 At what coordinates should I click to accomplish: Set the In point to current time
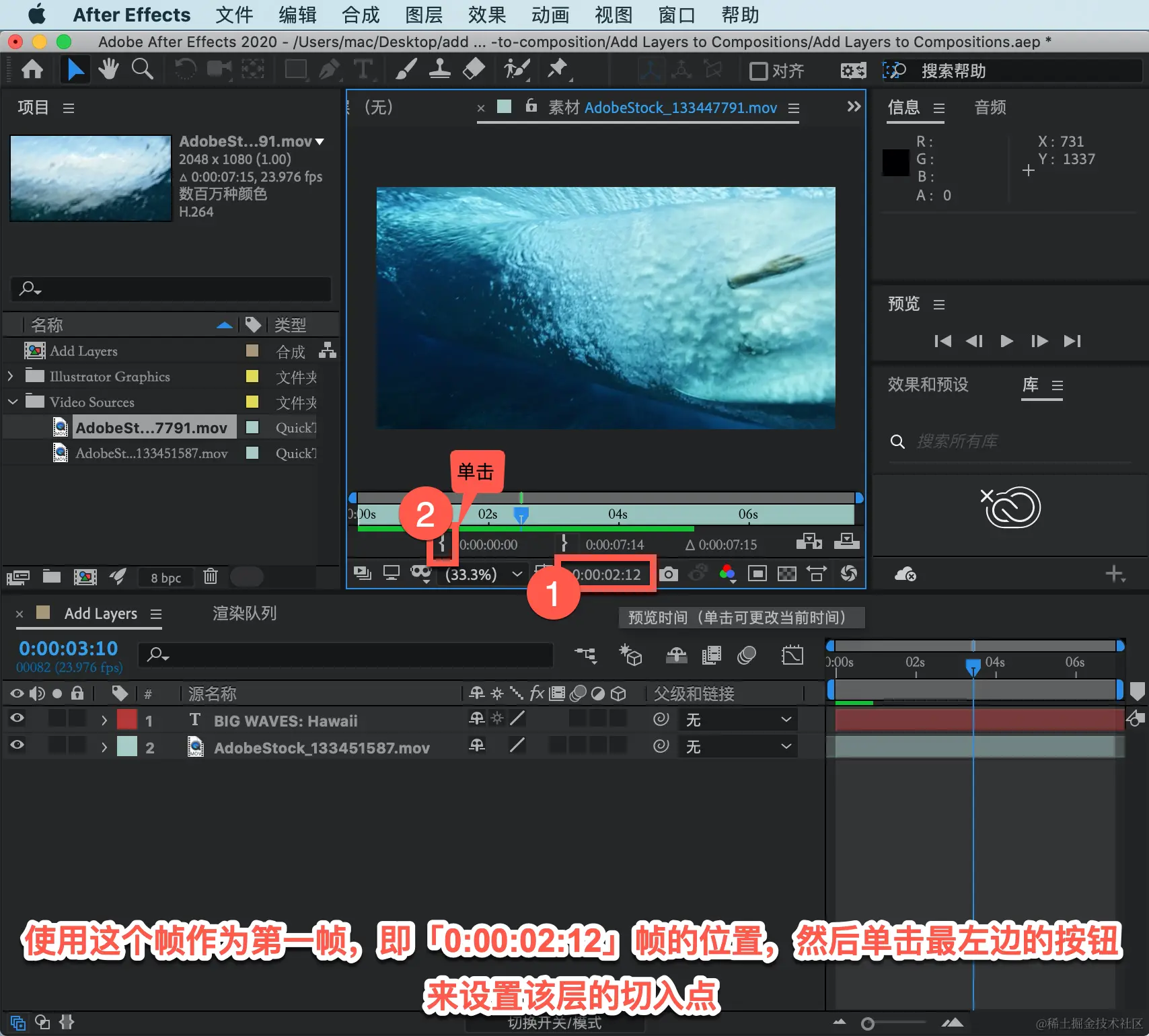[442, 543]
